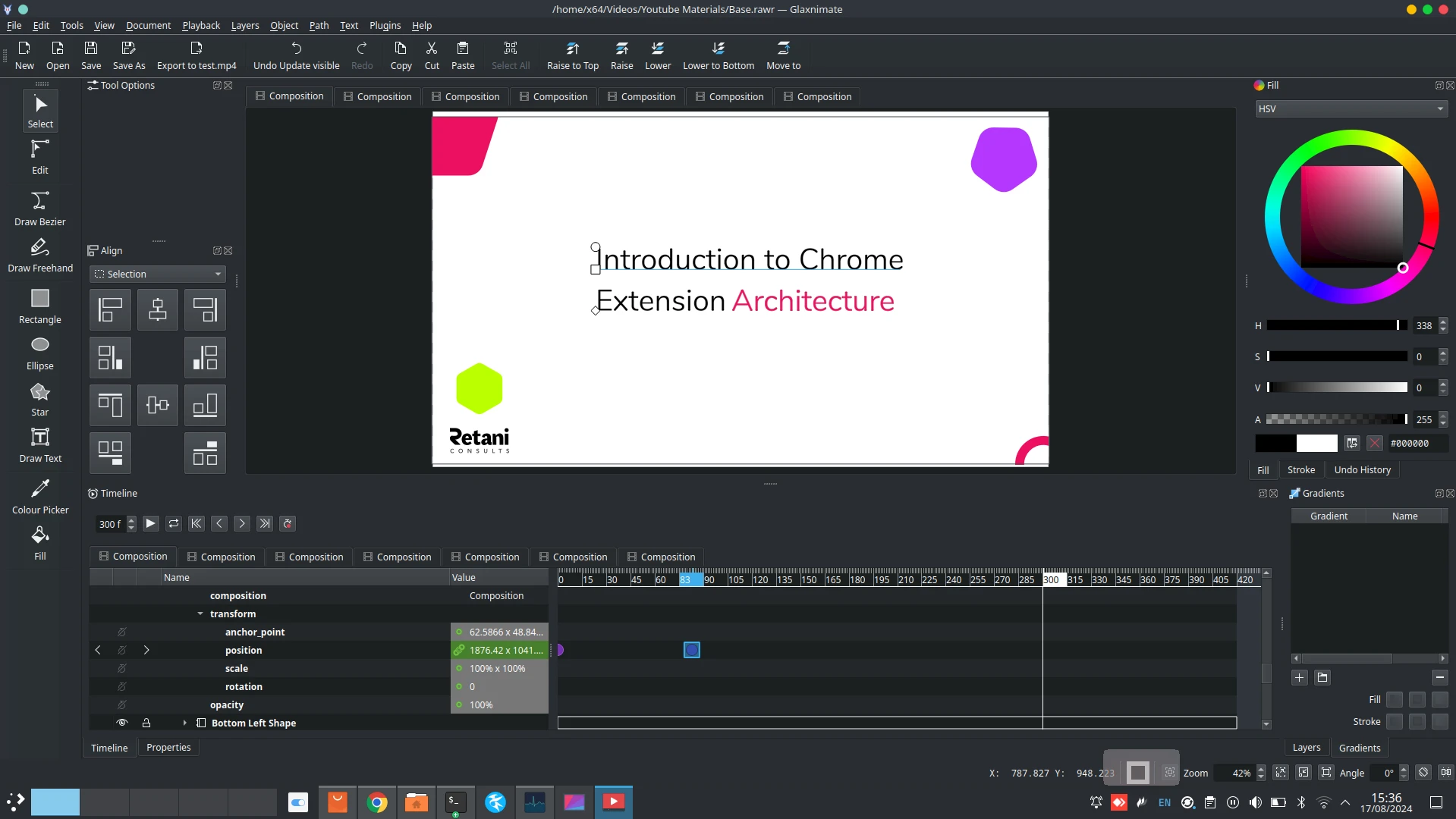Screen dimensions: 1456x819
Task: Hide the Bottom Left Shape layer
Action: pos(122,723)
